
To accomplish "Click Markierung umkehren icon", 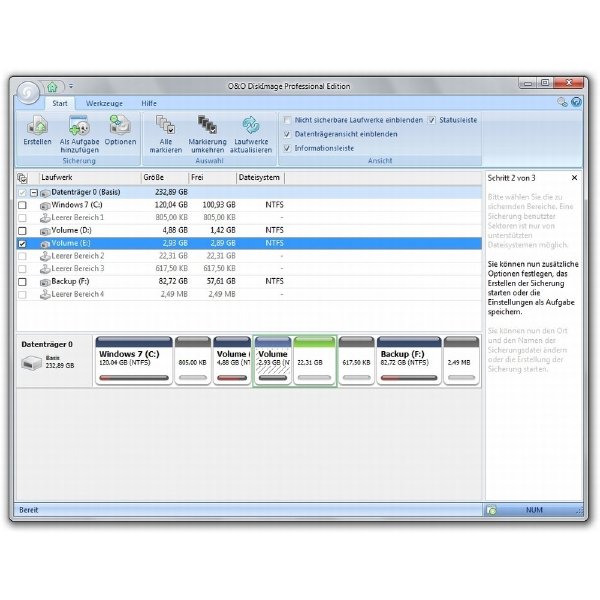I will [x=207, y=126].
